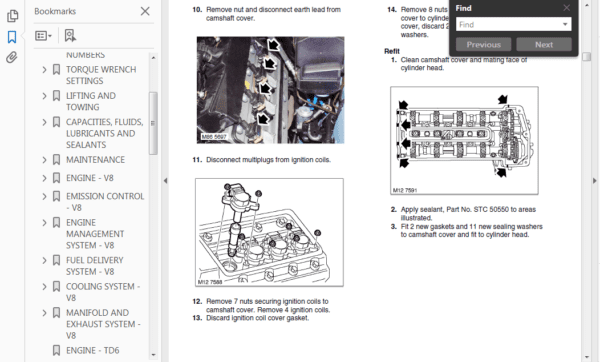The height and width of the screenshot is (362, 600).
Task: Select the Bookmarks panel icon
Action: coord(12,37)
